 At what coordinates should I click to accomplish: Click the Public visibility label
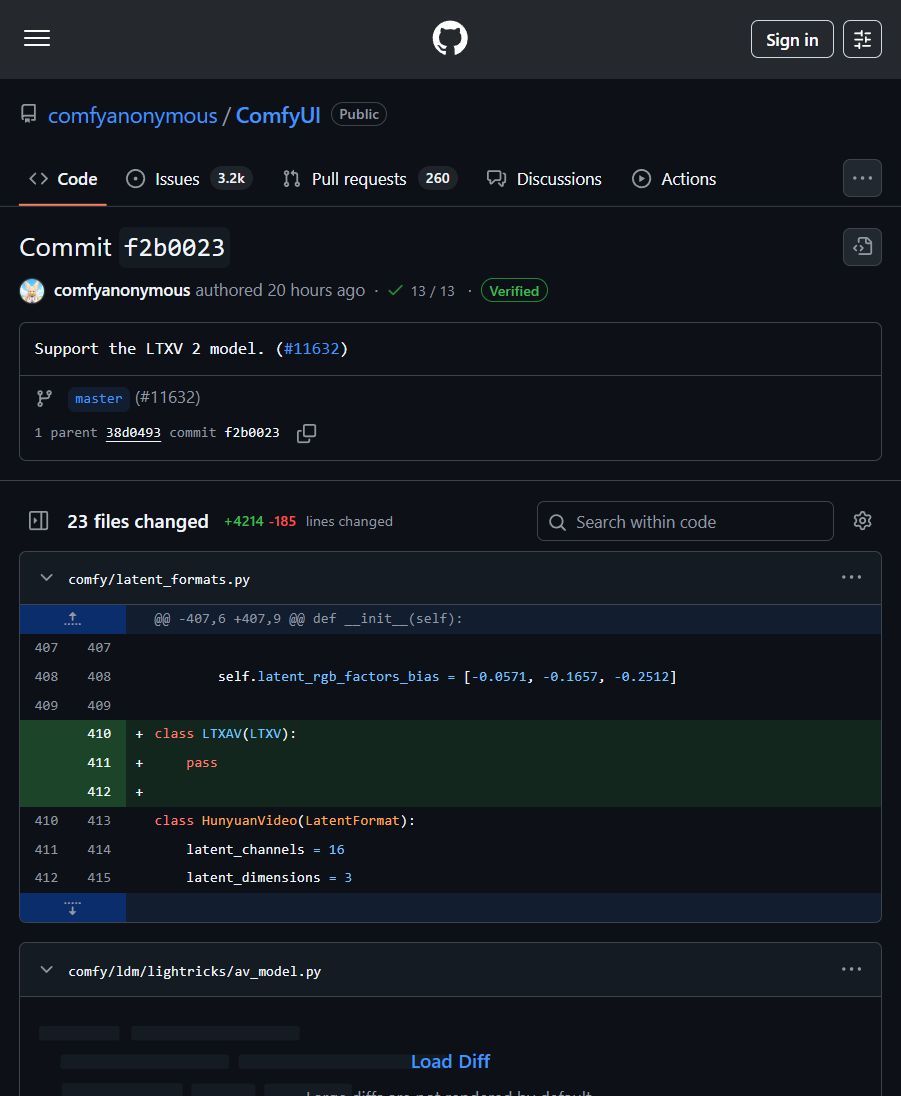pos(359,115)
